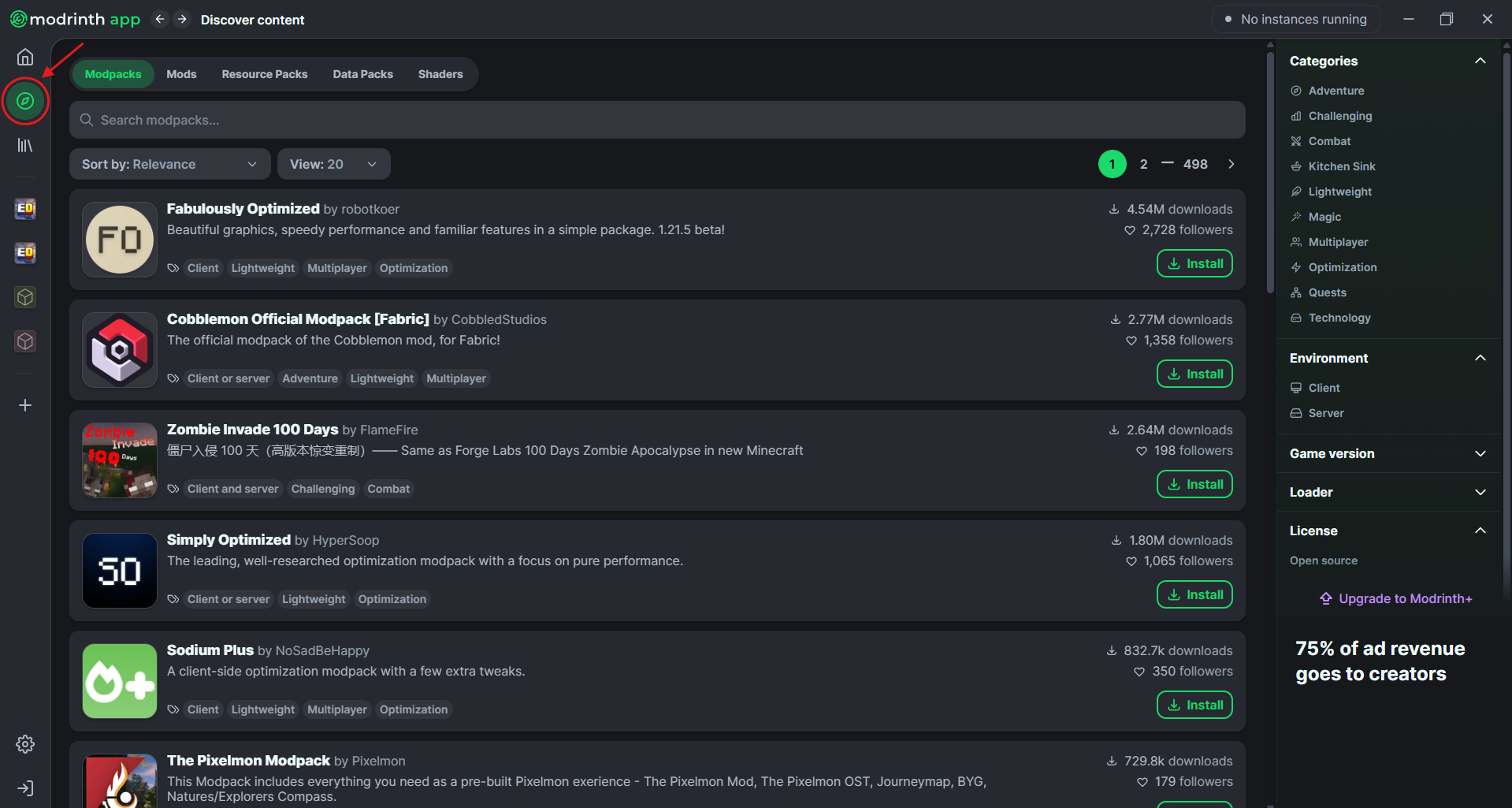Open the Fabulously Optimized FO thumbnail
1512x808 pixels.
point(120,240)
